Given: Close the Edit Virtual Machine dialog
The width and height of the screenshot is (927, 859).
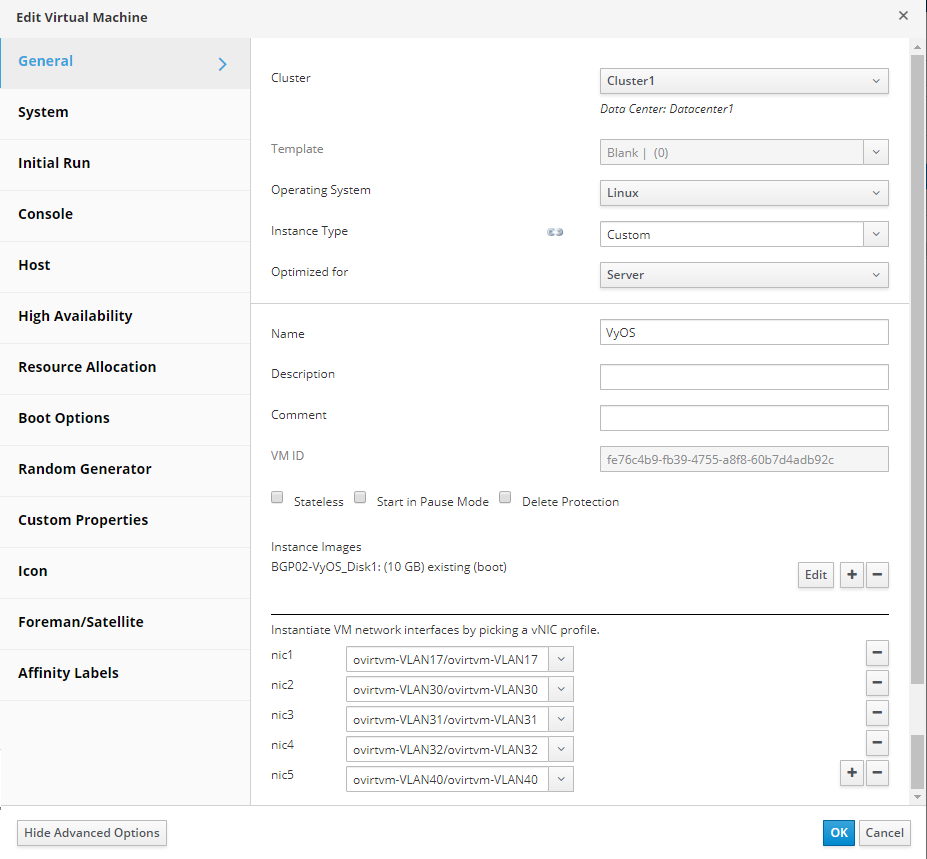Looking at the screenshot, I should [903, 16].
